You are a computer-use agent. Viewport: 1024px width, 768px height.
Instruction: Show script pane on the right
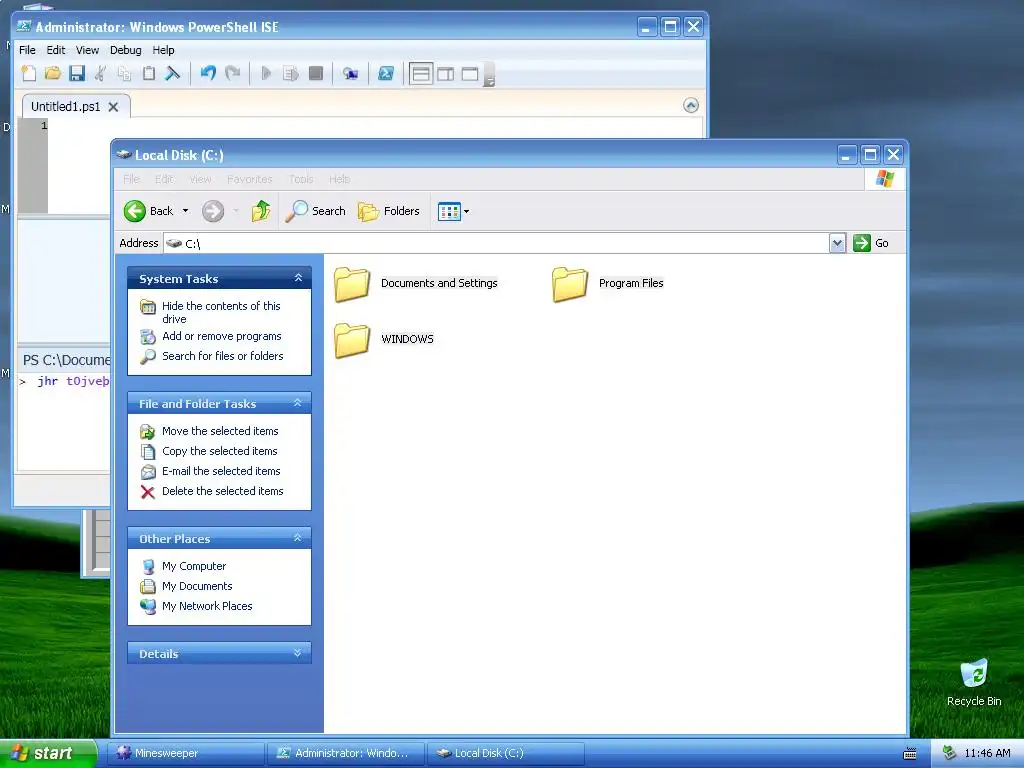[446, 74]
